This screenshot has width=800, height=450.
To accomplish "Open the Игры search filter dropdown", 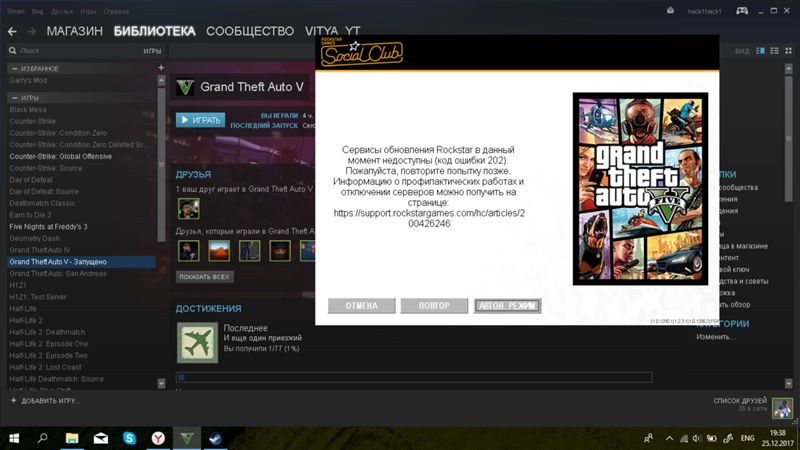I will 152,50.
